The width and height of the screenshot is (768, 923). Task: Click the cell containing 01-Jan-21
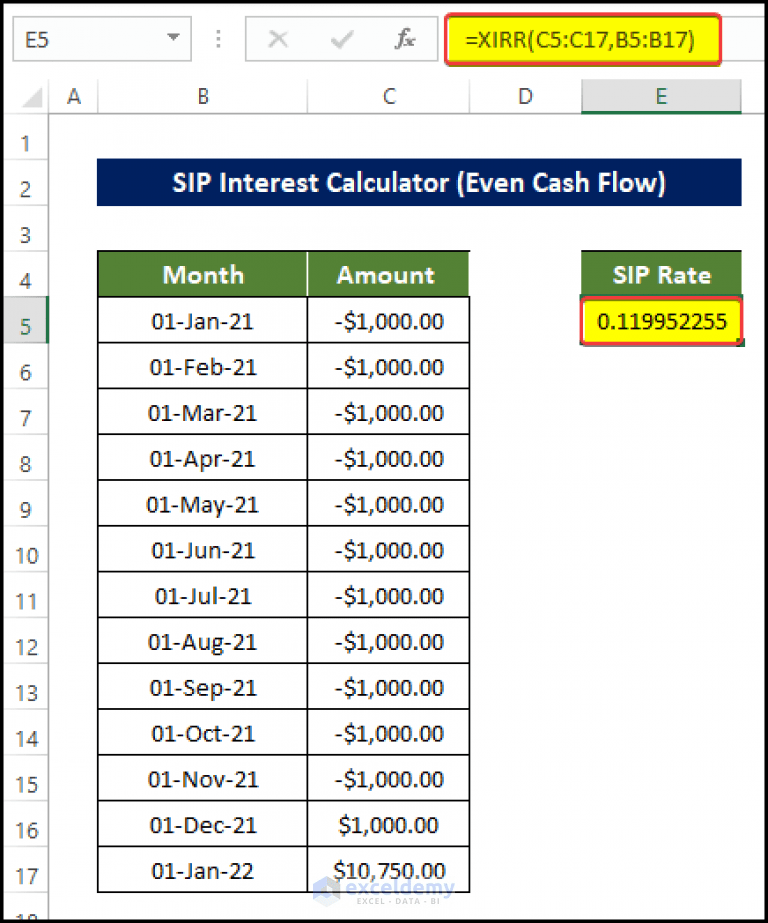coord(202,321)
